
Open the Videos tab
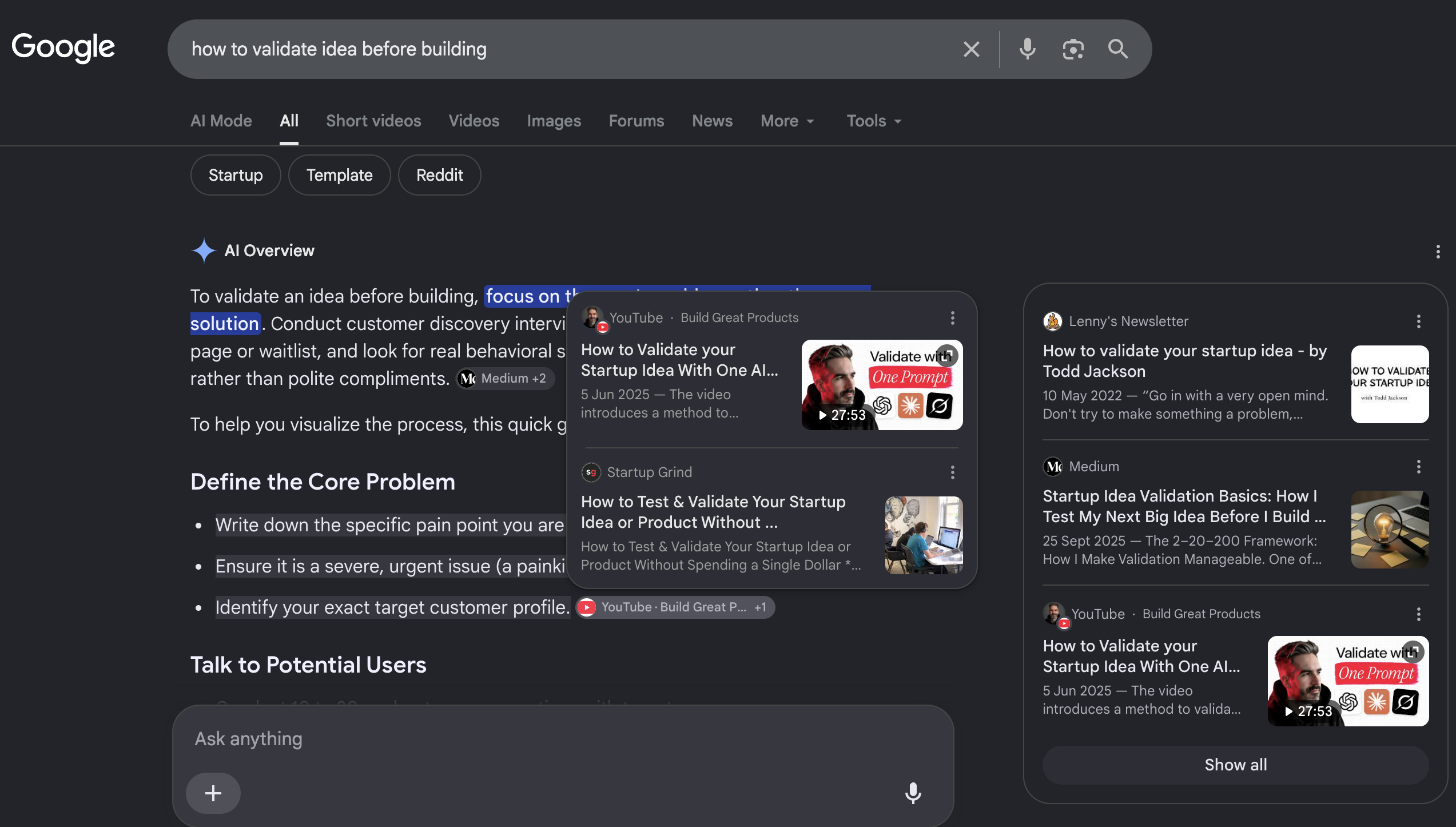[474, 121]
